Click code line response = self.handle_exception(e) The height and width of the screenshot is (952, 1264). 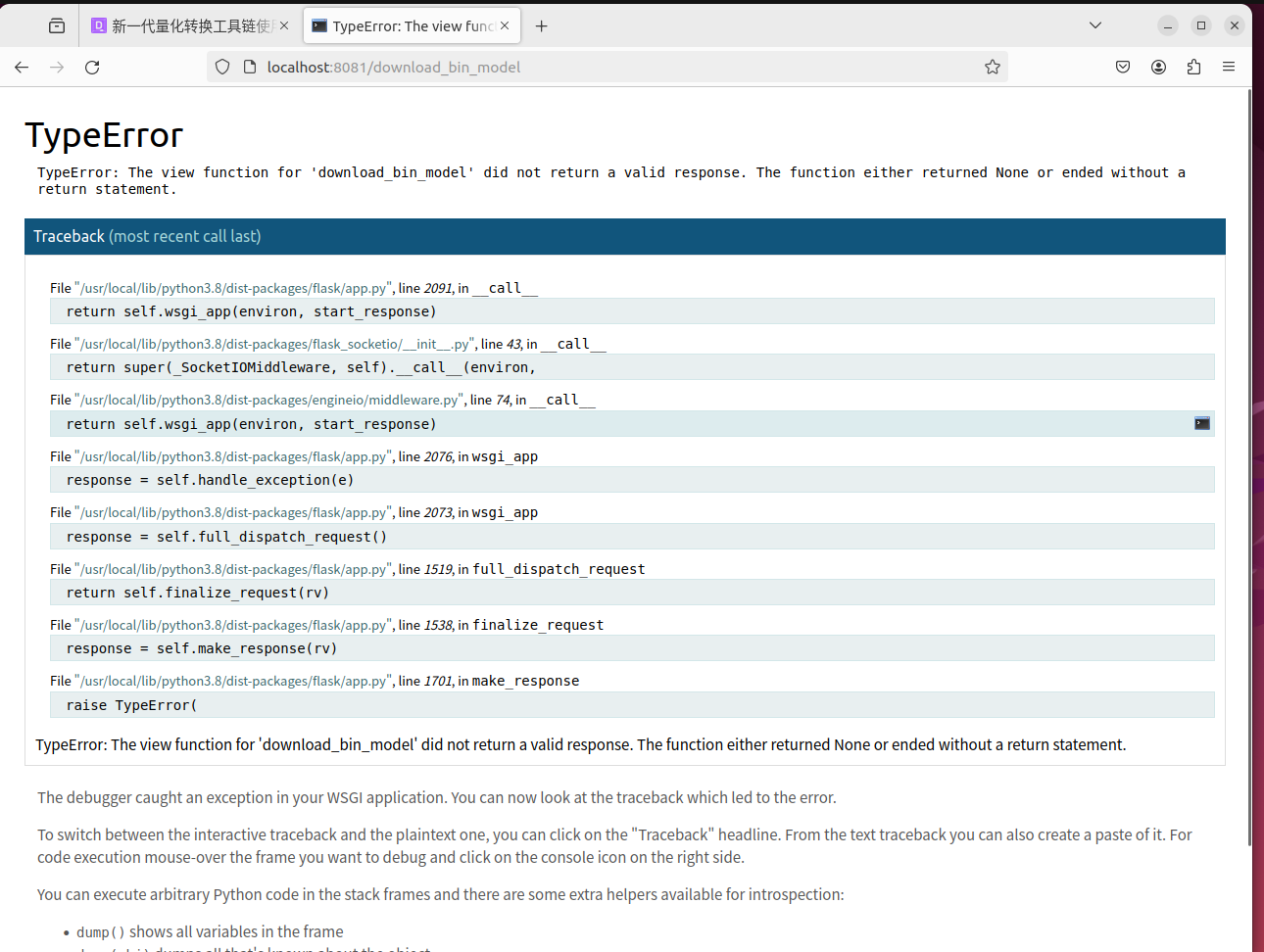click(x=632, y=480)
